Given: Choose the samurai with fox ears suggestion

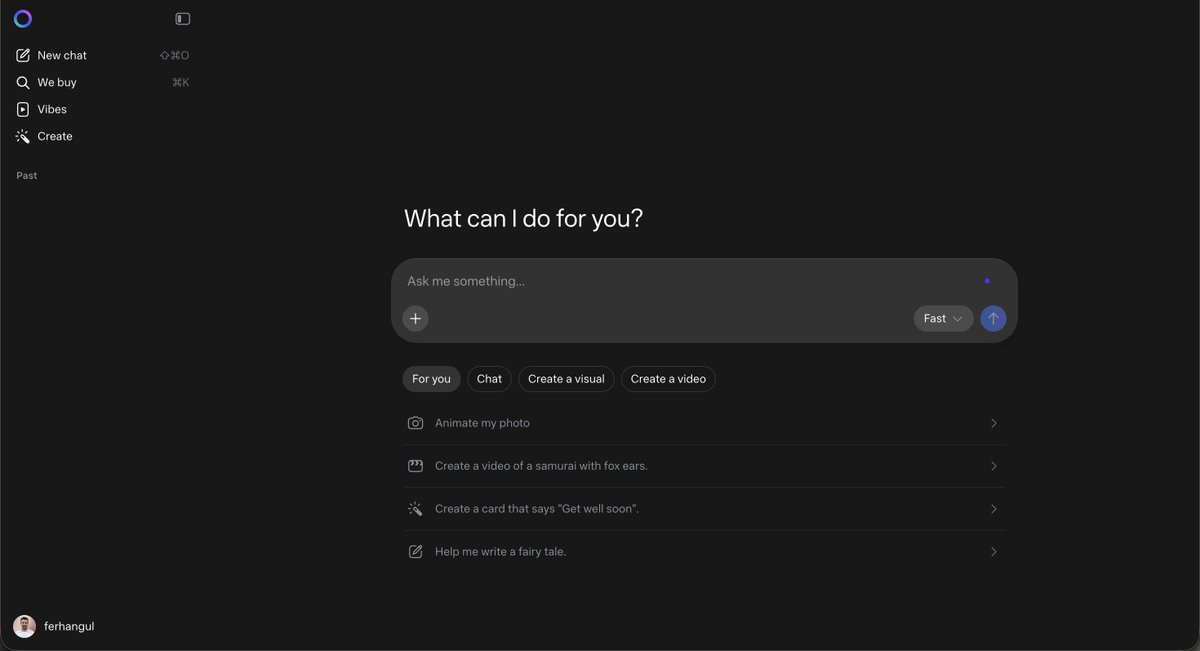Looking at the screenshot, I should [x=703, y=466].
